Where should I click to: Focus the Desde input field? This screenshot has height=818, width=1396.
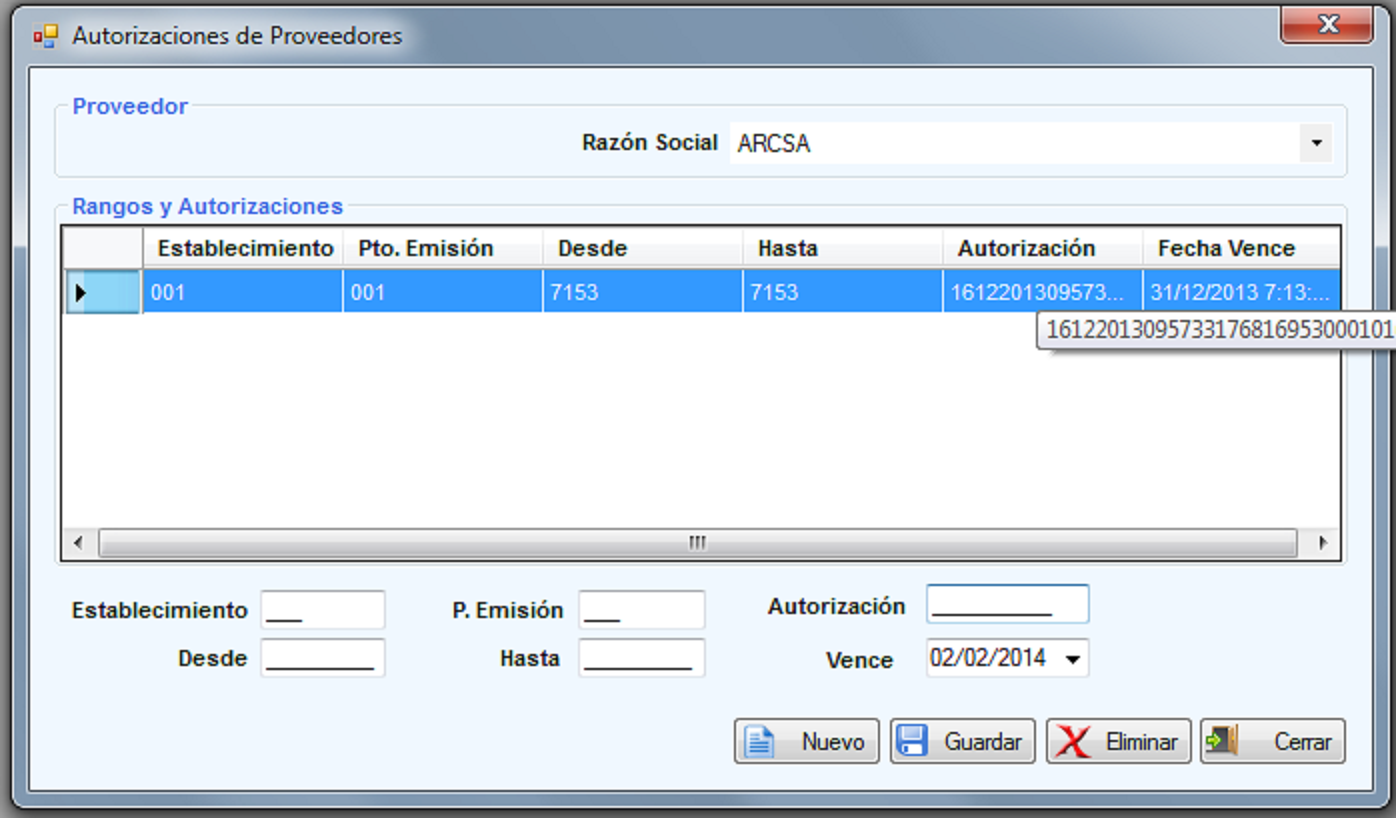point(323,658)
